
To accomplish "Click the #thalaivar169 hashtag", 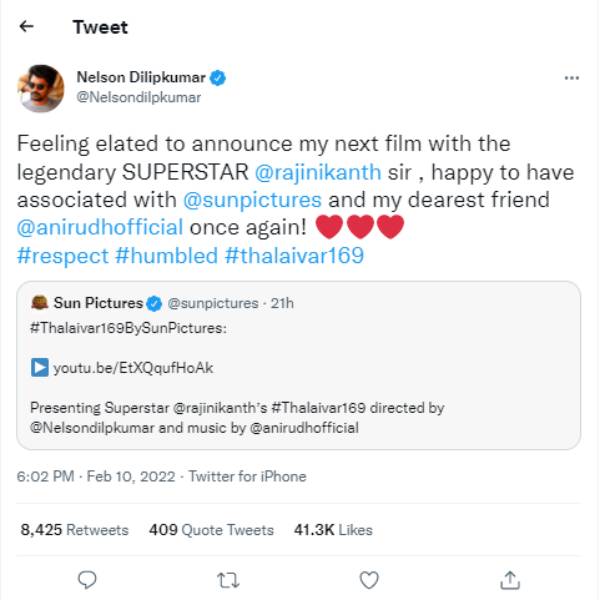I will [x=294, y=255].
